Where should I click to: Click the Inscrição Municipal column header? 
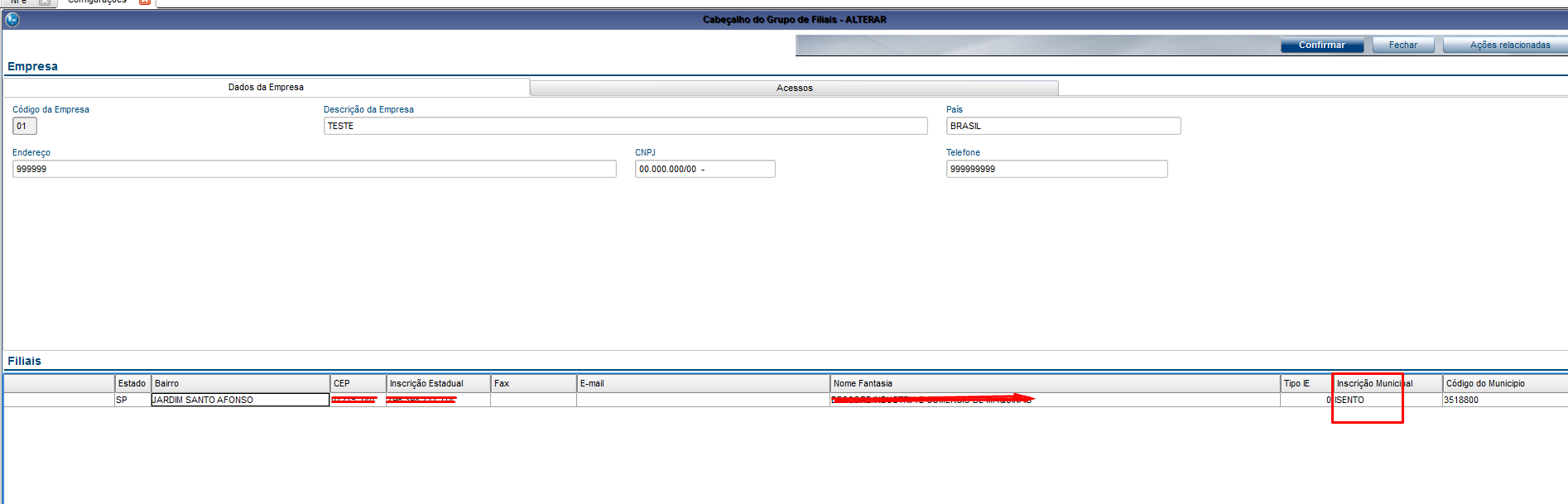(1388, 383)
